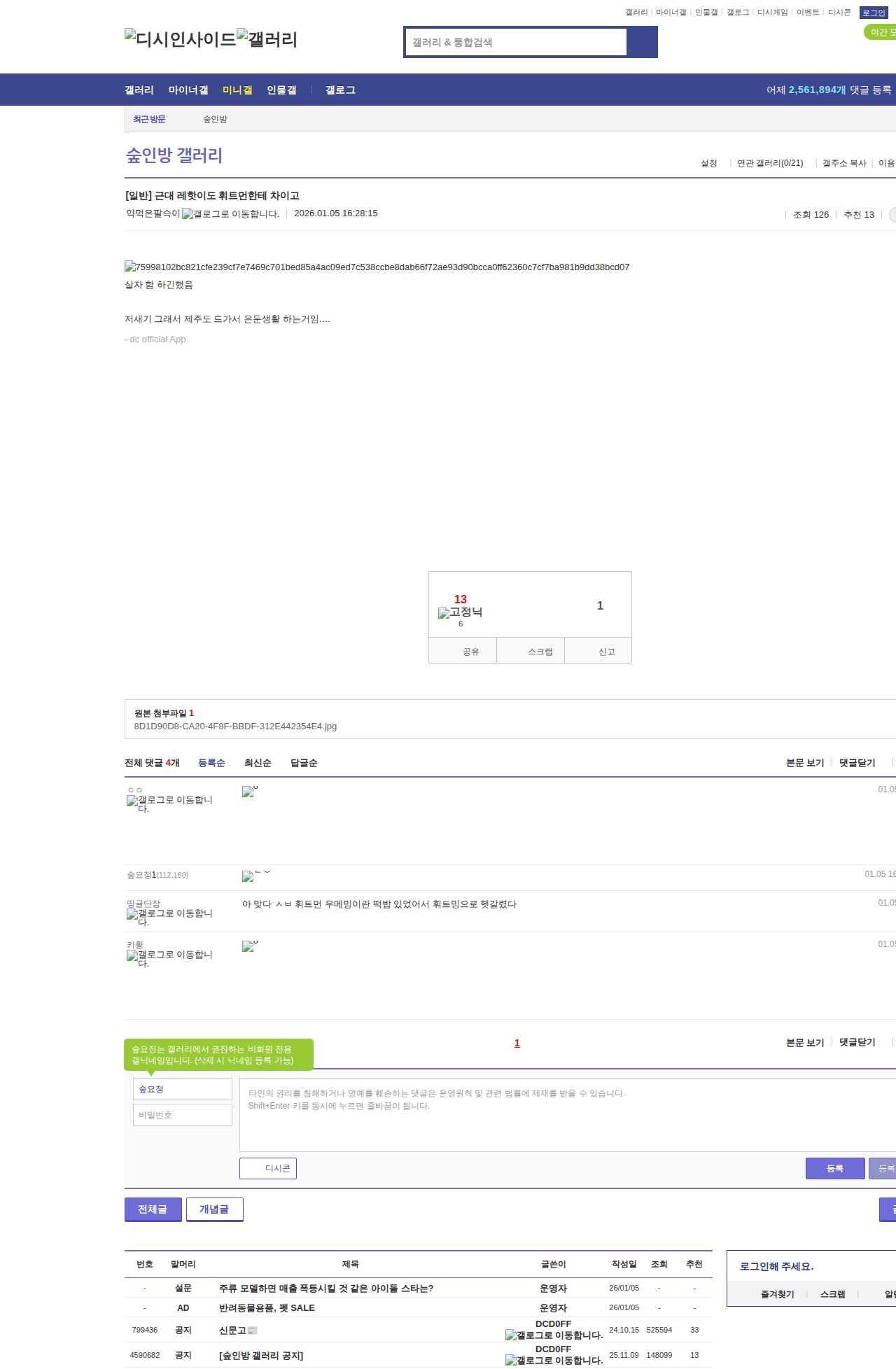Toggle night mode 야간 모드 button

pos(881,32)
